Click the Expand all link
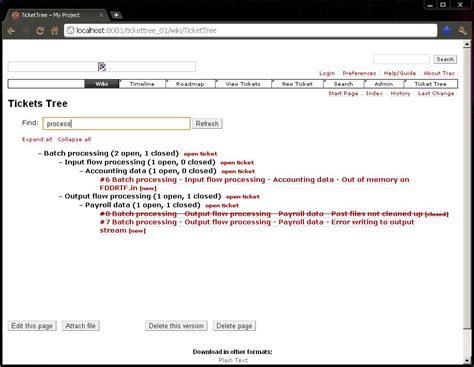The height and width of the screenshot is (367, 474). pos(37,139)
